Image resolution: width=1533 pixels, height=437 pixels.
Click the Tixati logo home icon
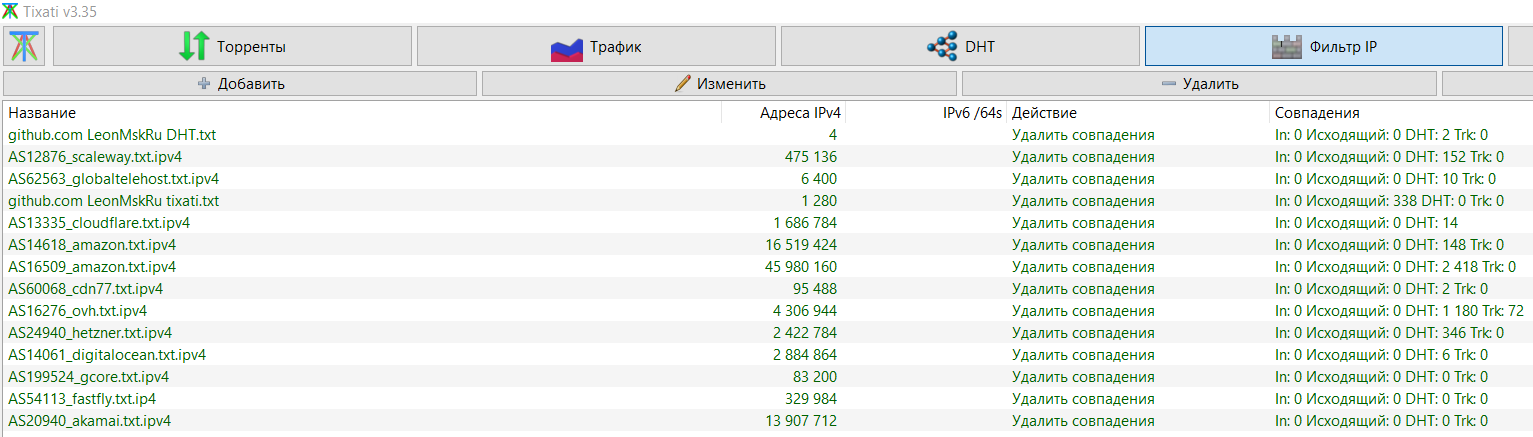pyautogui.click(x=25, y=46)
